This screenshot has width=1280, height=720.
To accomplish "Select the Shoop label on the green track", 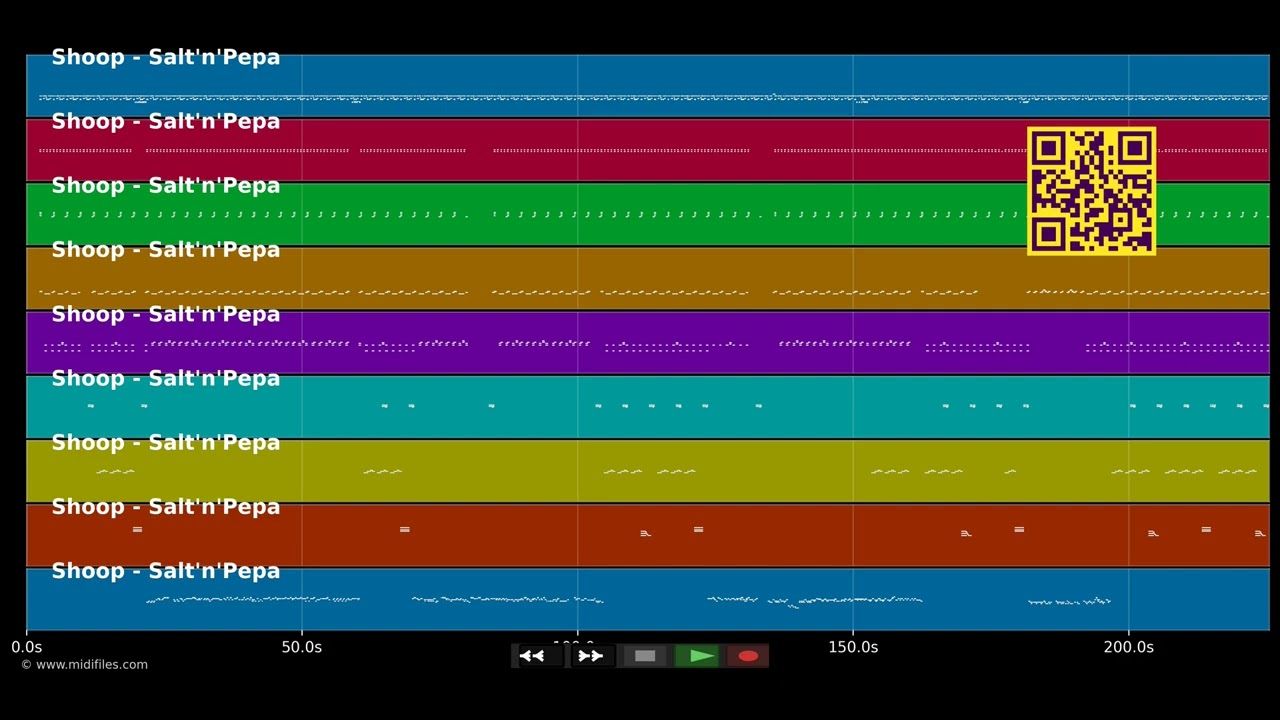I will tap(166, 186).
